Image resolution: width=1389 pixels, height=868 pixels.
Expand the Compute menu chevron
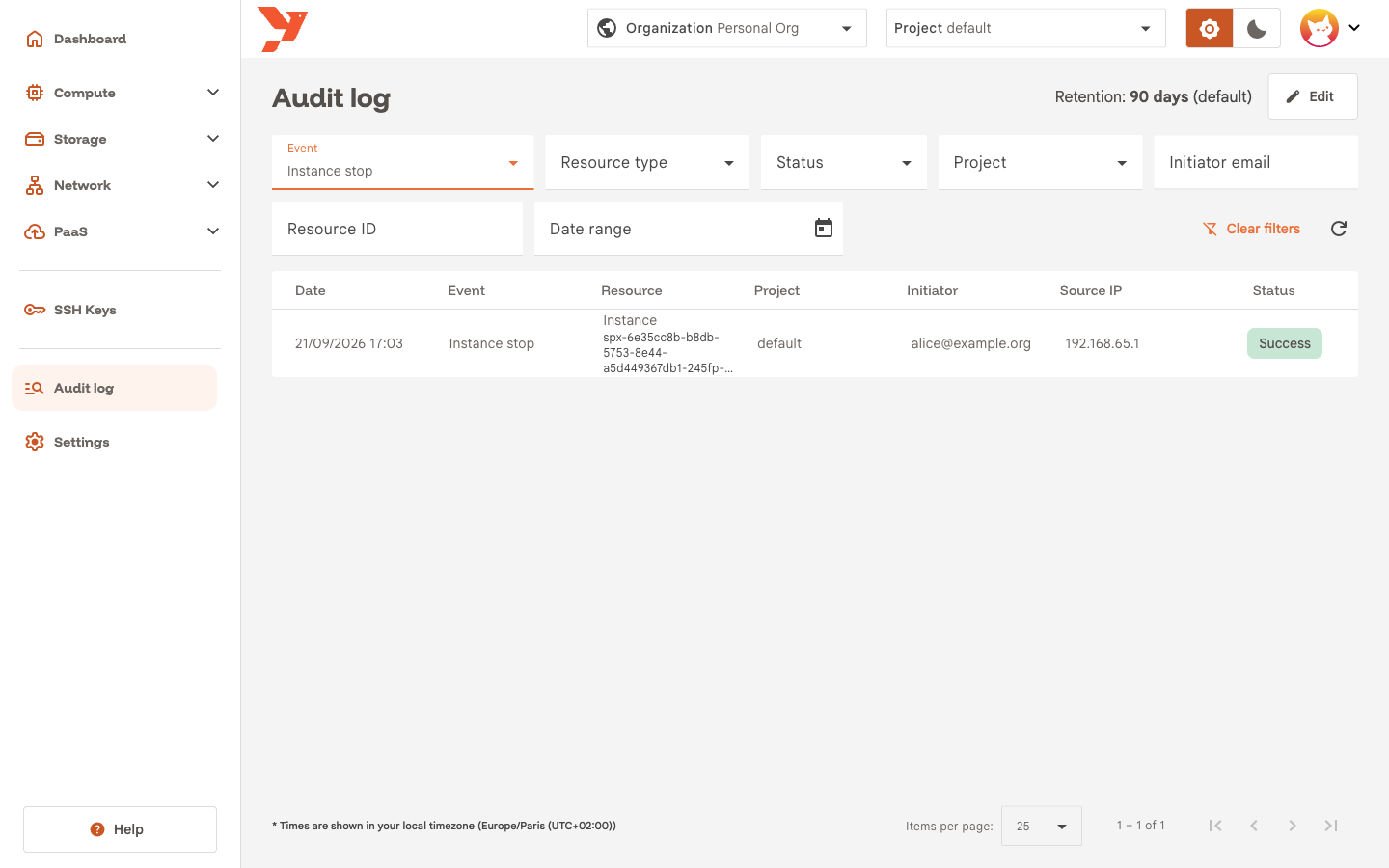coord(213,93)
